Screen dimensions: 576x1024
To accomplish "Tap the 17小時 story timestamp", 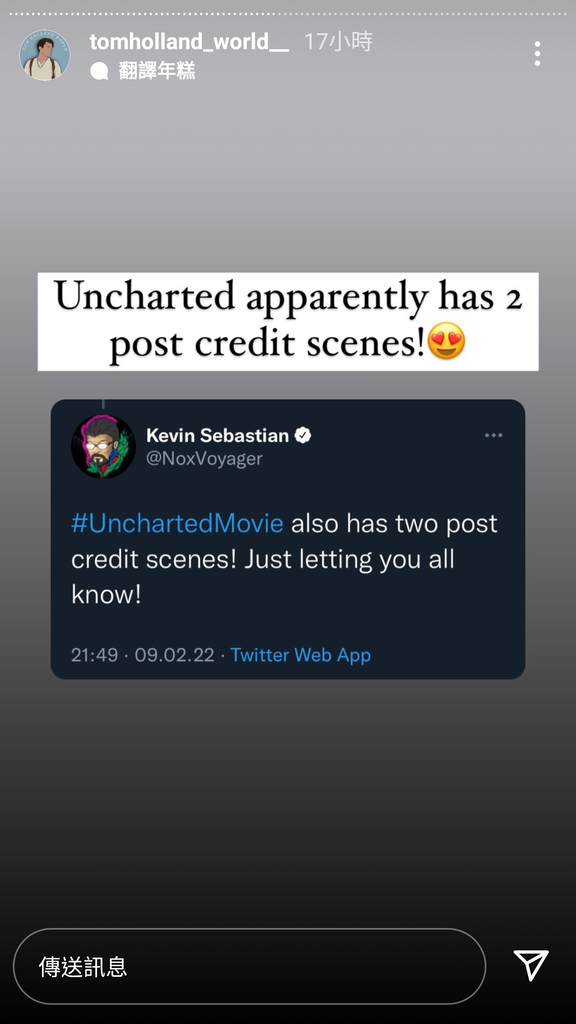I will coord(338,42).
